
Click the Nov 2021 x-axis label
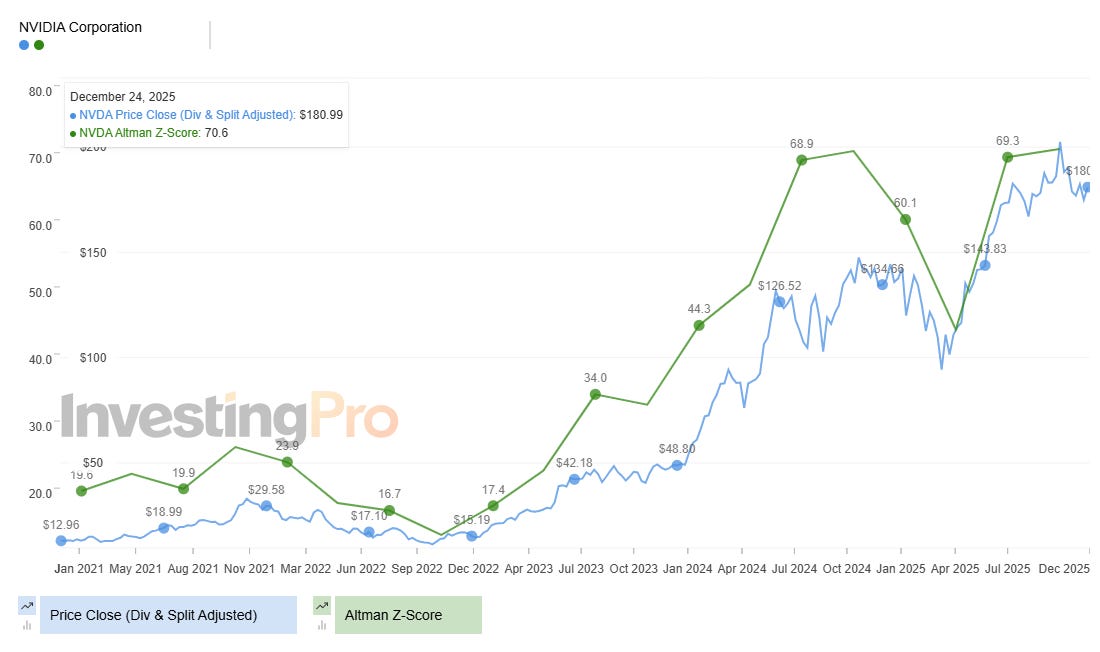[x=249, y=568]
